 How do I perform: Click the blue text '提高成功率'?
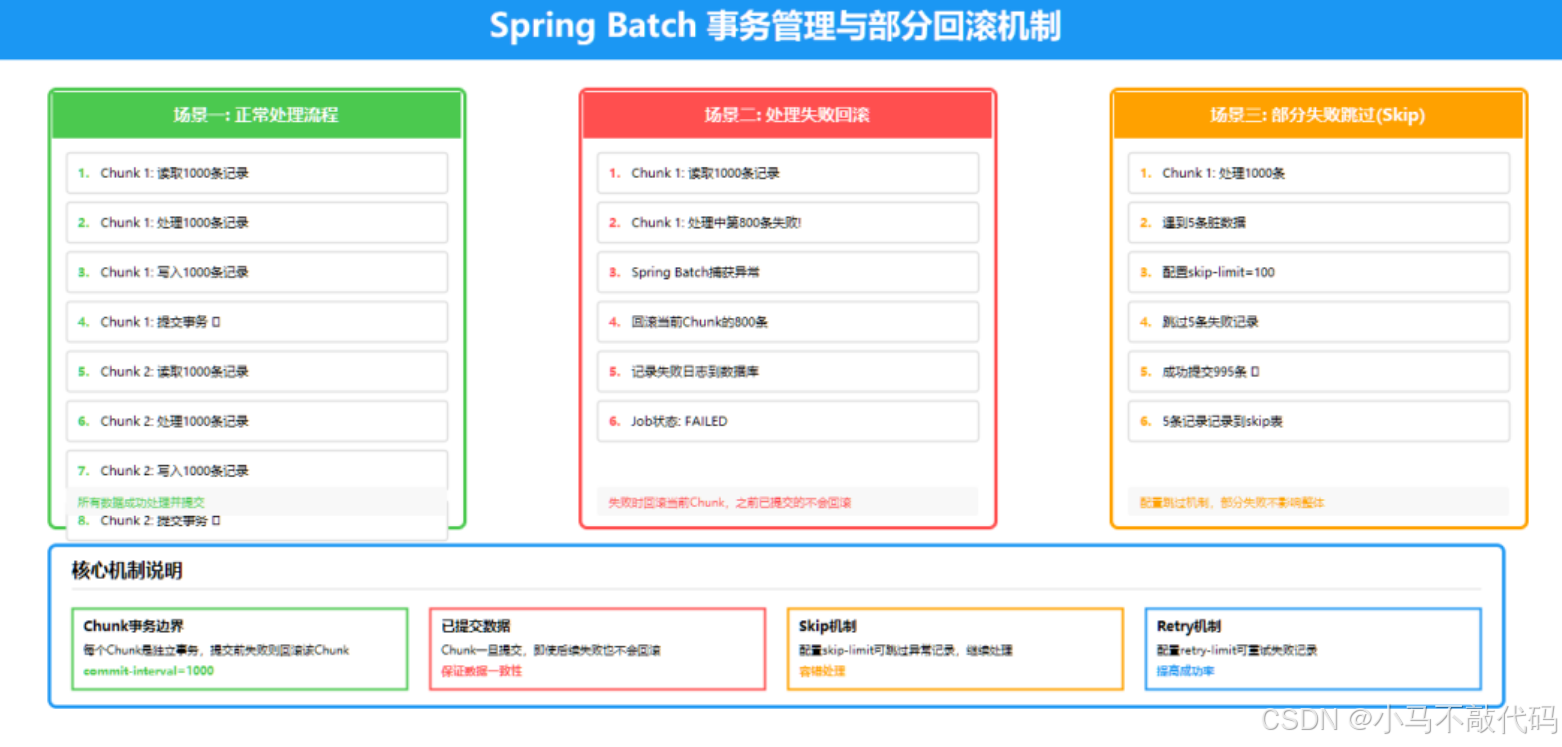click(1186, 671)
